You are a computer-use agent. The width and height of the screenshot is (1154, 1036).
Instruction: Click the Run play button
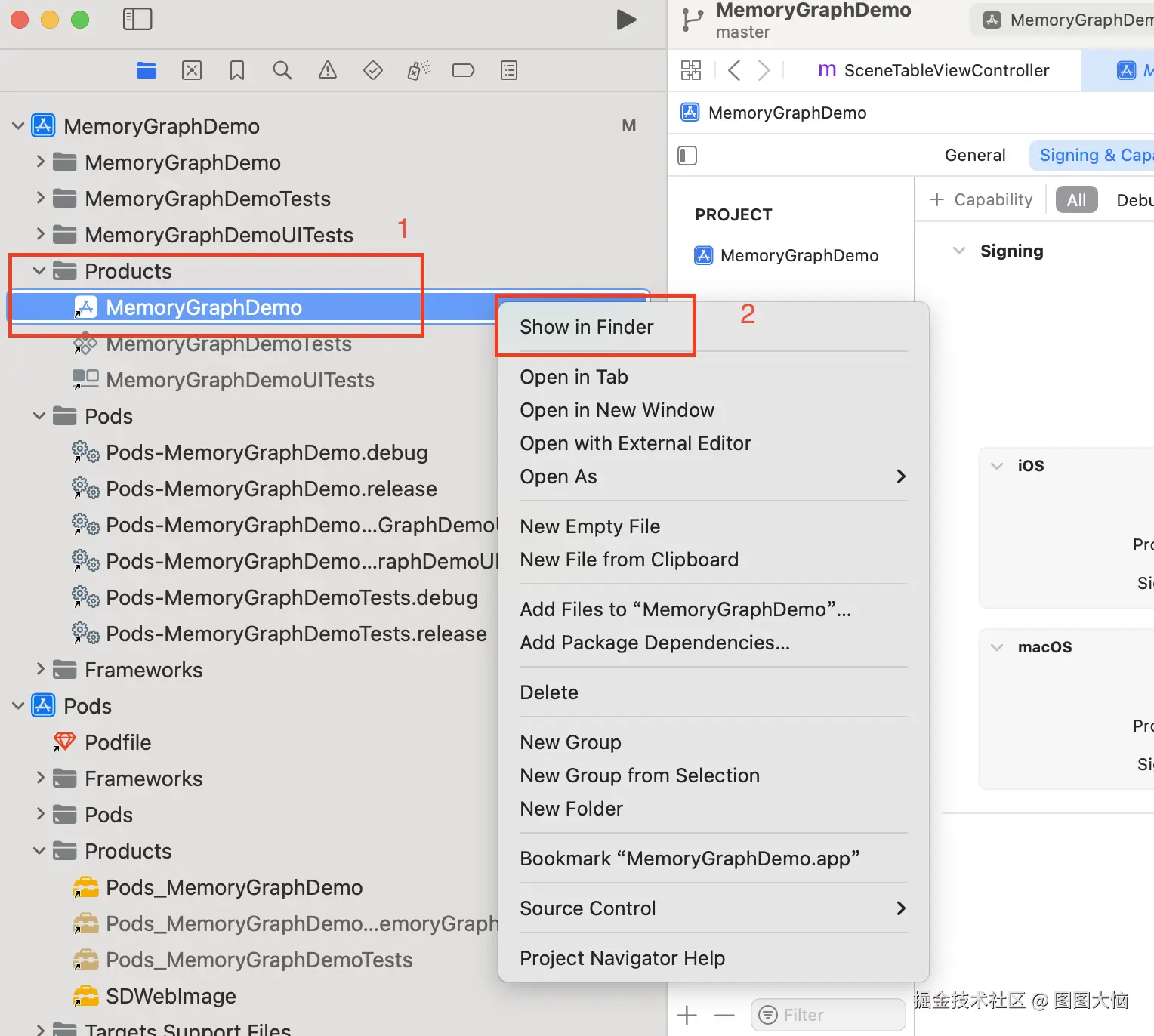[x=626, y=20]
